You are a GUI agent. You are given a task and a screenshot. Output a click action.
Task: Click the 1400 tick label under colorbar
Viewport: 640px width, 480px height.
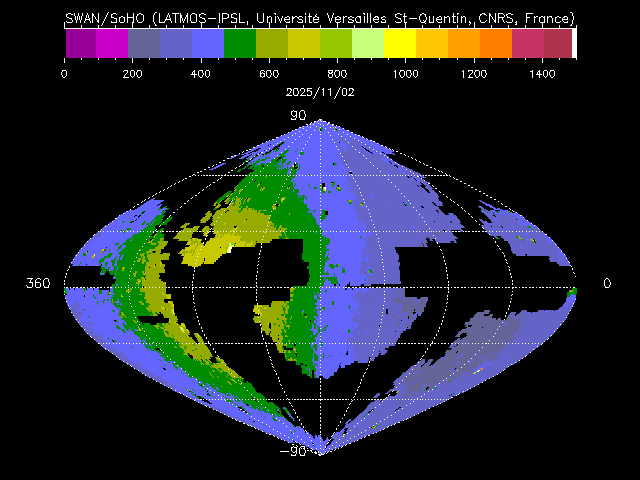pyautogui.click(x=542, y=73)
